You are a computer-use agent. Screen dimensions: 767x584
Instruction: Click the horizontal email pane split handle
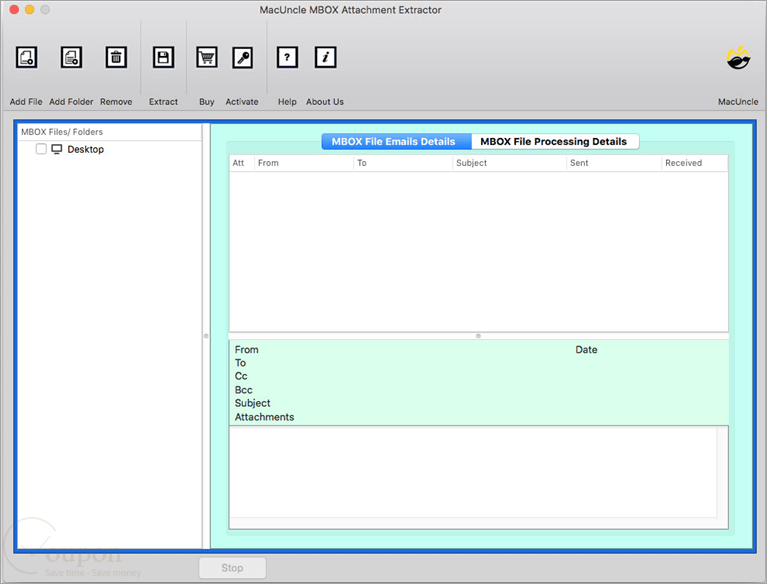coord(478,336)
